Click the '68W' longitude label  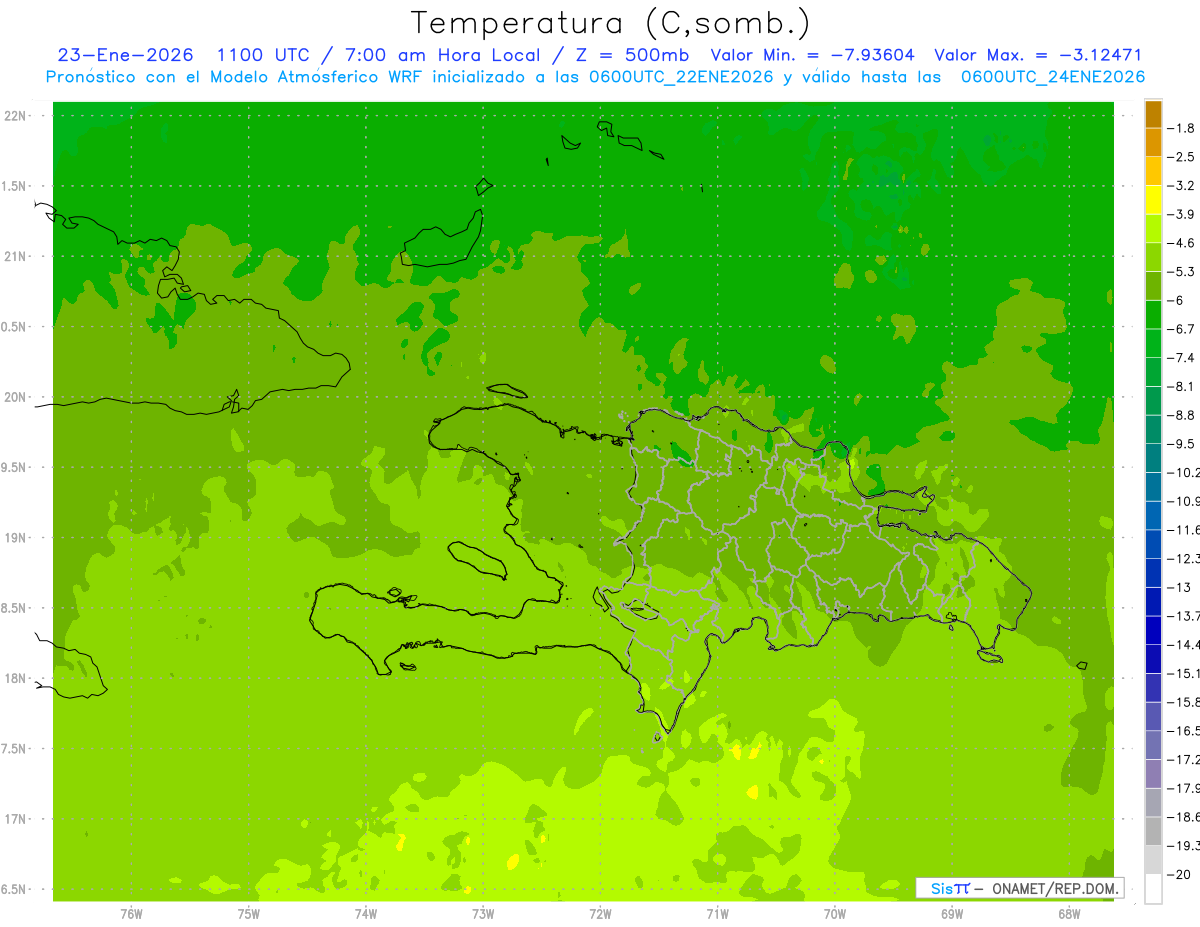click(x=1068, y=913)
